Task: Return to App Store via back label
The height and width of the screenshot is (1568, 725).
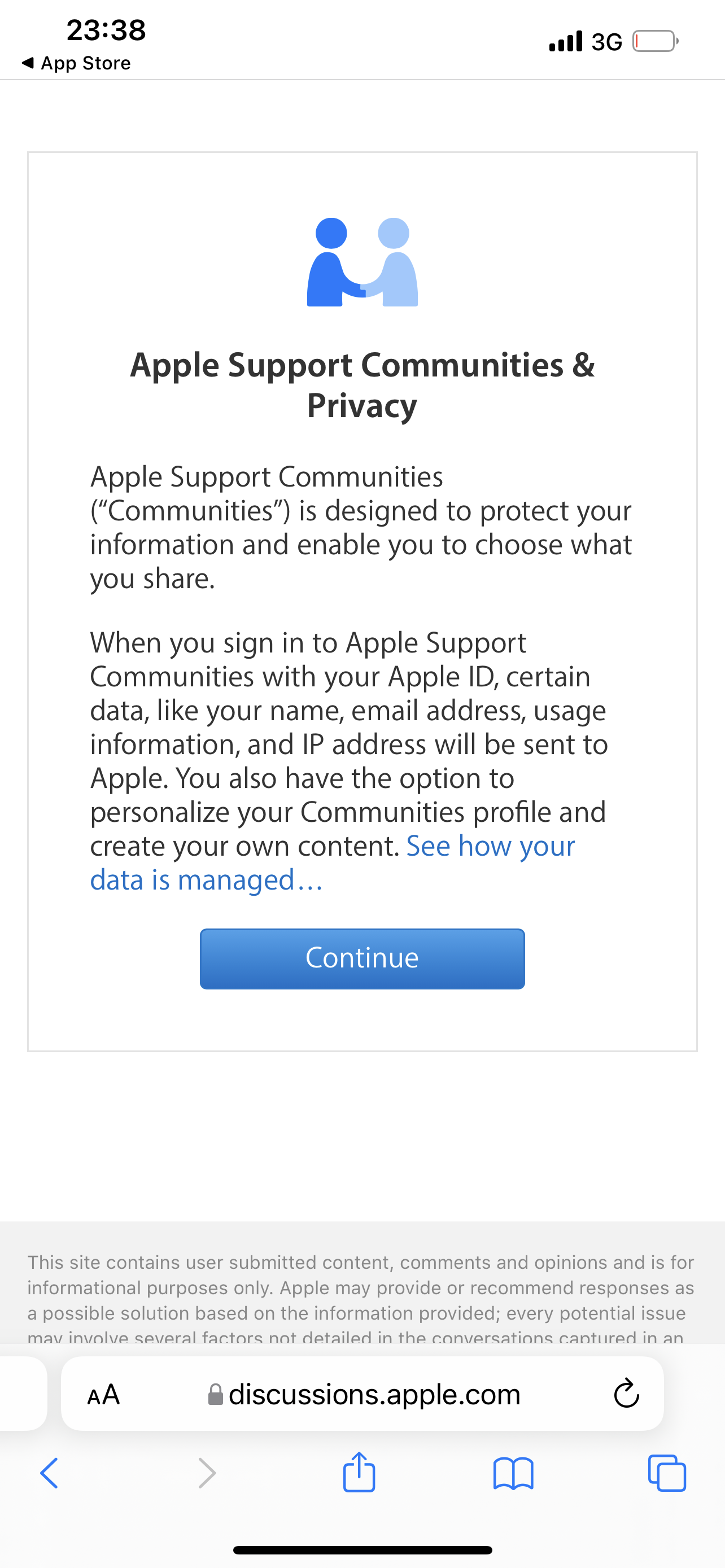Action: coord(77,63)
